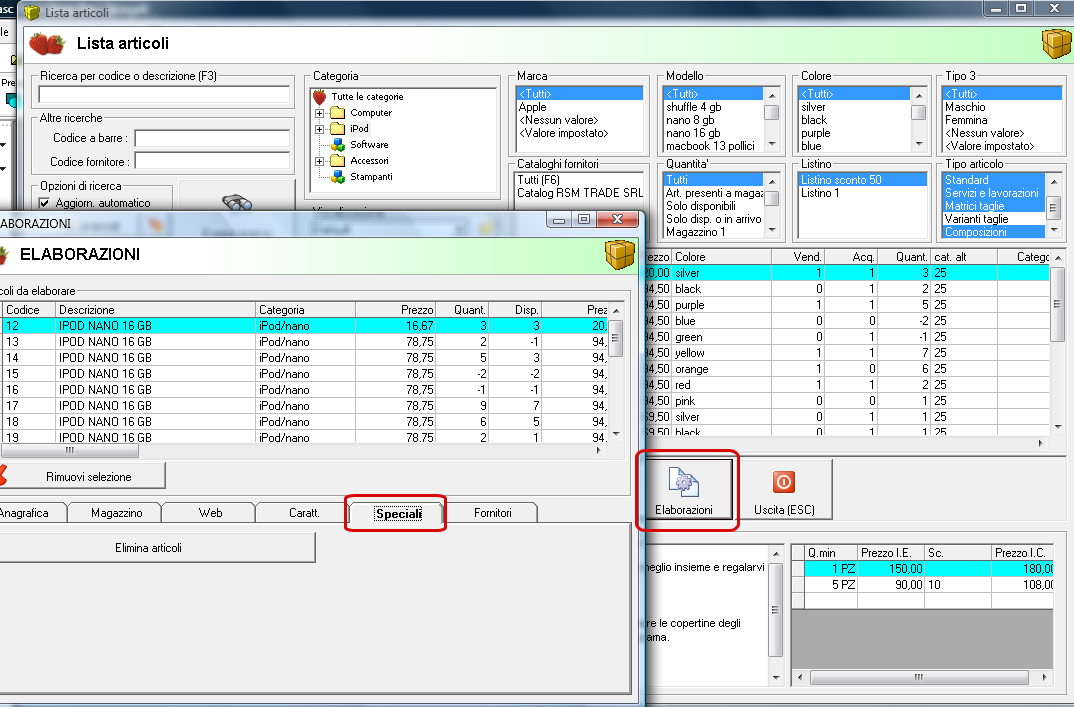1074x707 pixels.
Task: Click the Accessori folder icon
Action: (338, 161)
